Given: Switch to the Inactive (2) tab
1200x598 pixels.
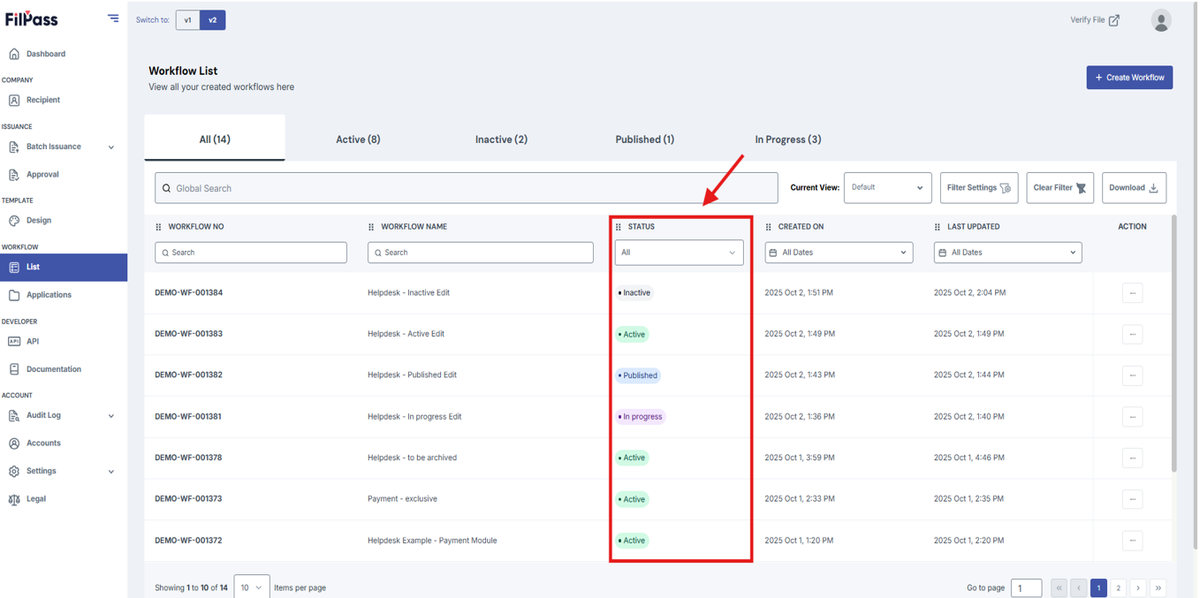Looking at the screenshot, I should pyautogui.click(x=501, y=139).
